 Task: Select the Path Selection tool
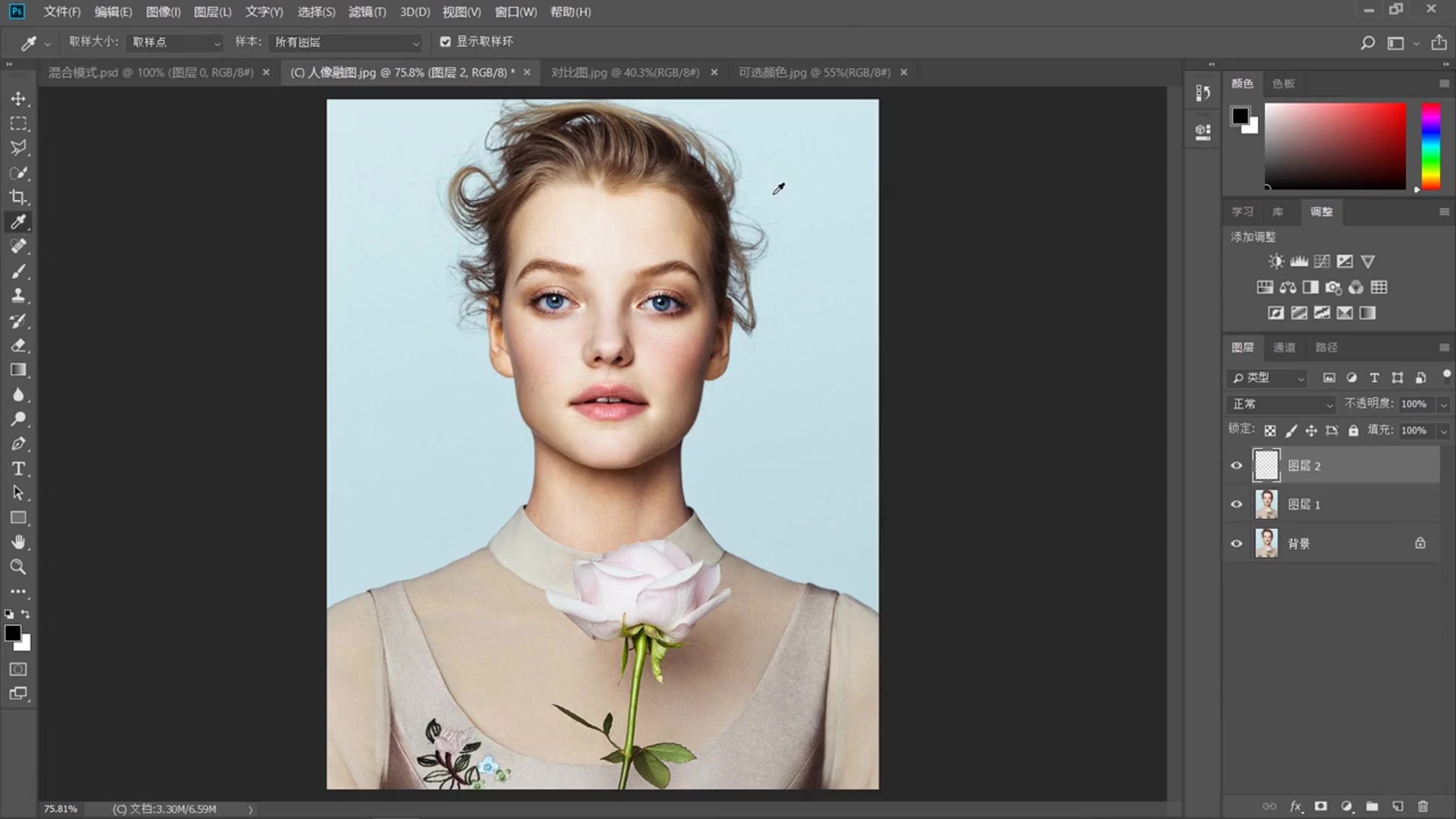click(18, 493)
